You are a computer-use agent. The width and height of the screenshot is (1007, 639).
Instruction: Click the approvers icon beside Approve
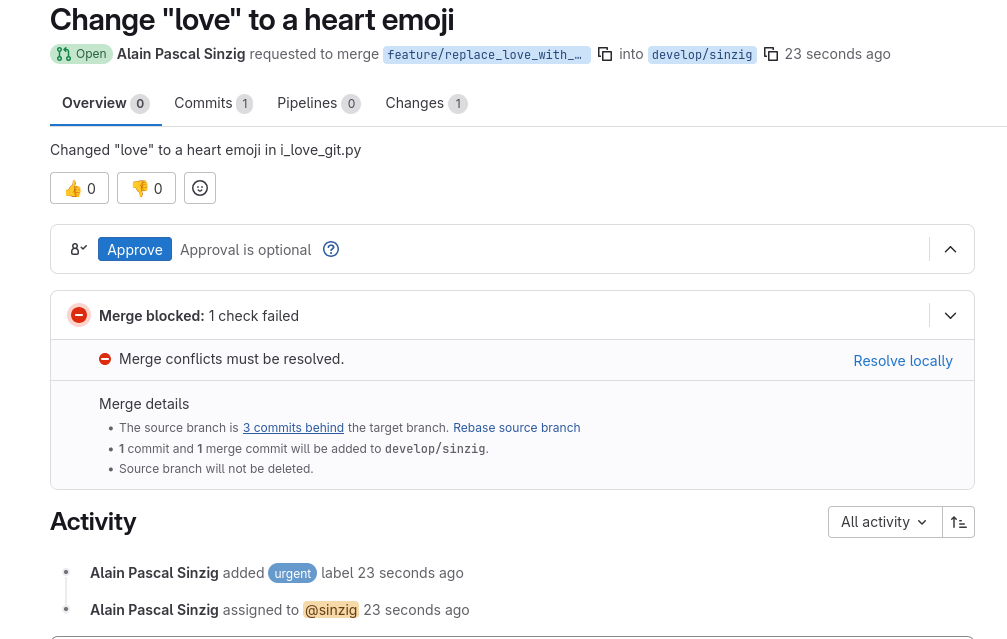tap(79, 249)
